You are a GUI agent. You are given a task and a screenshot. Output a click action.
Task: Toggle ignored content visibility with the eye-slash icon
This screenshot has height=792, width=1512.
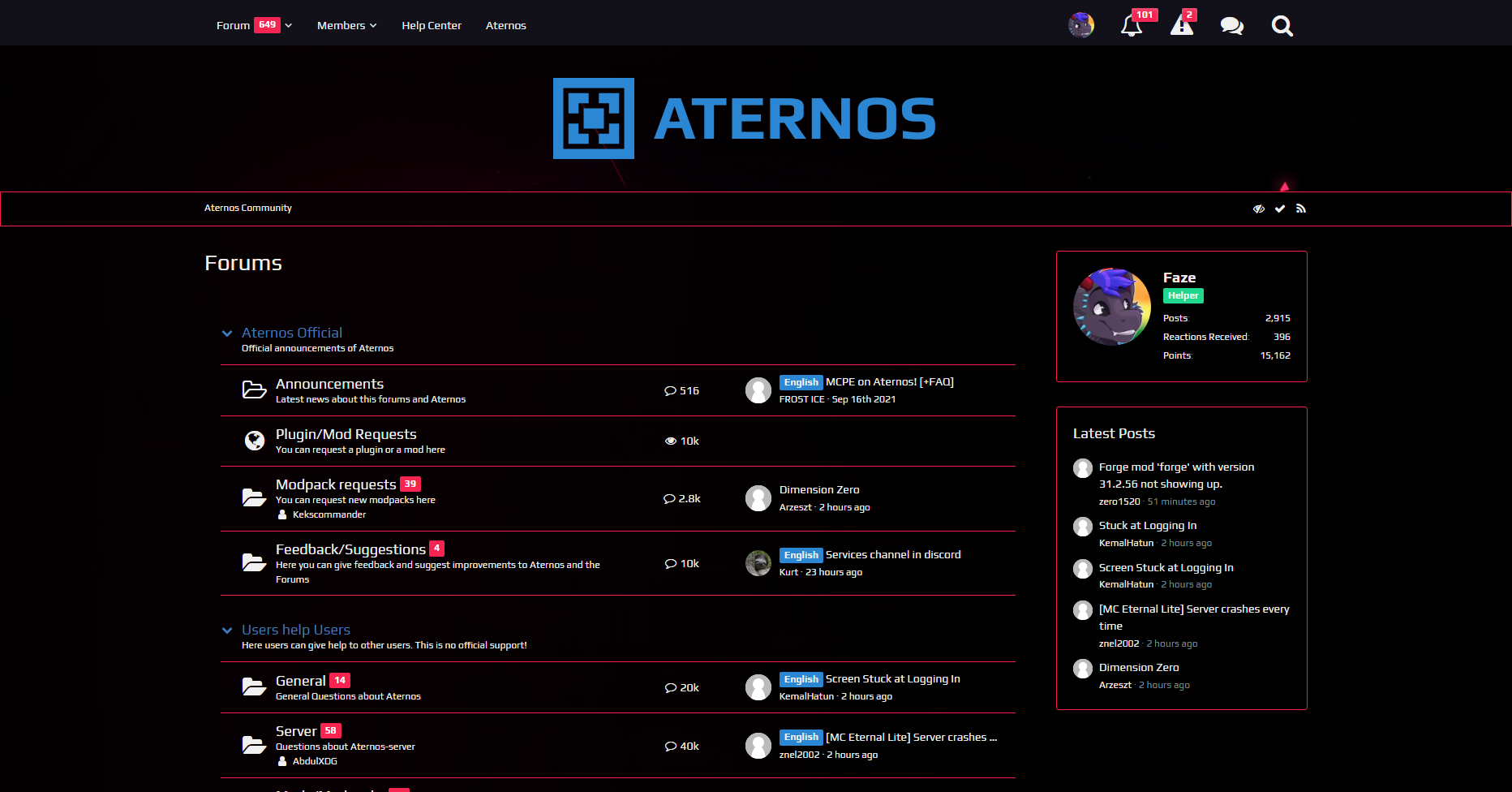pos(1258,209)
